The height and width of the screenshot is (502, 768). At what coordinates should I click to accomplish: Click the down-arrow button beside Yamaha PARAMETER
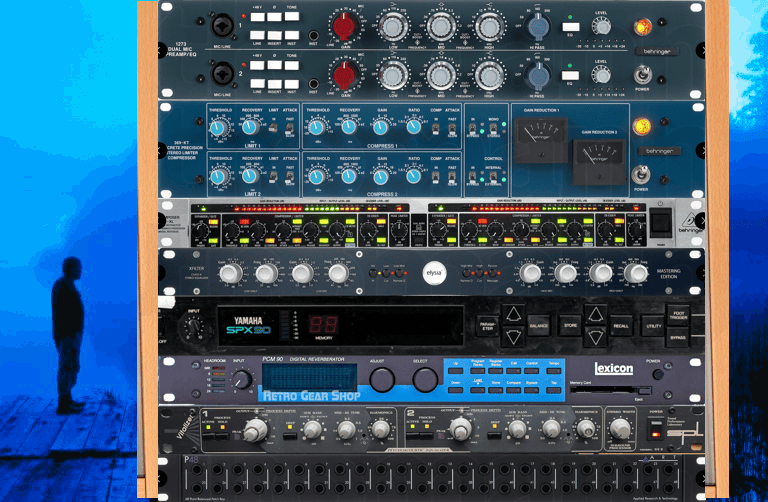tap(513, 337)
